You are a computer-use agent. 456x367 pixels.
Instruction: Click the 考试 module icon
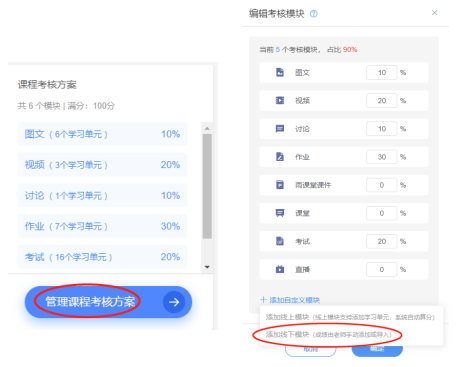click(280, 241)
